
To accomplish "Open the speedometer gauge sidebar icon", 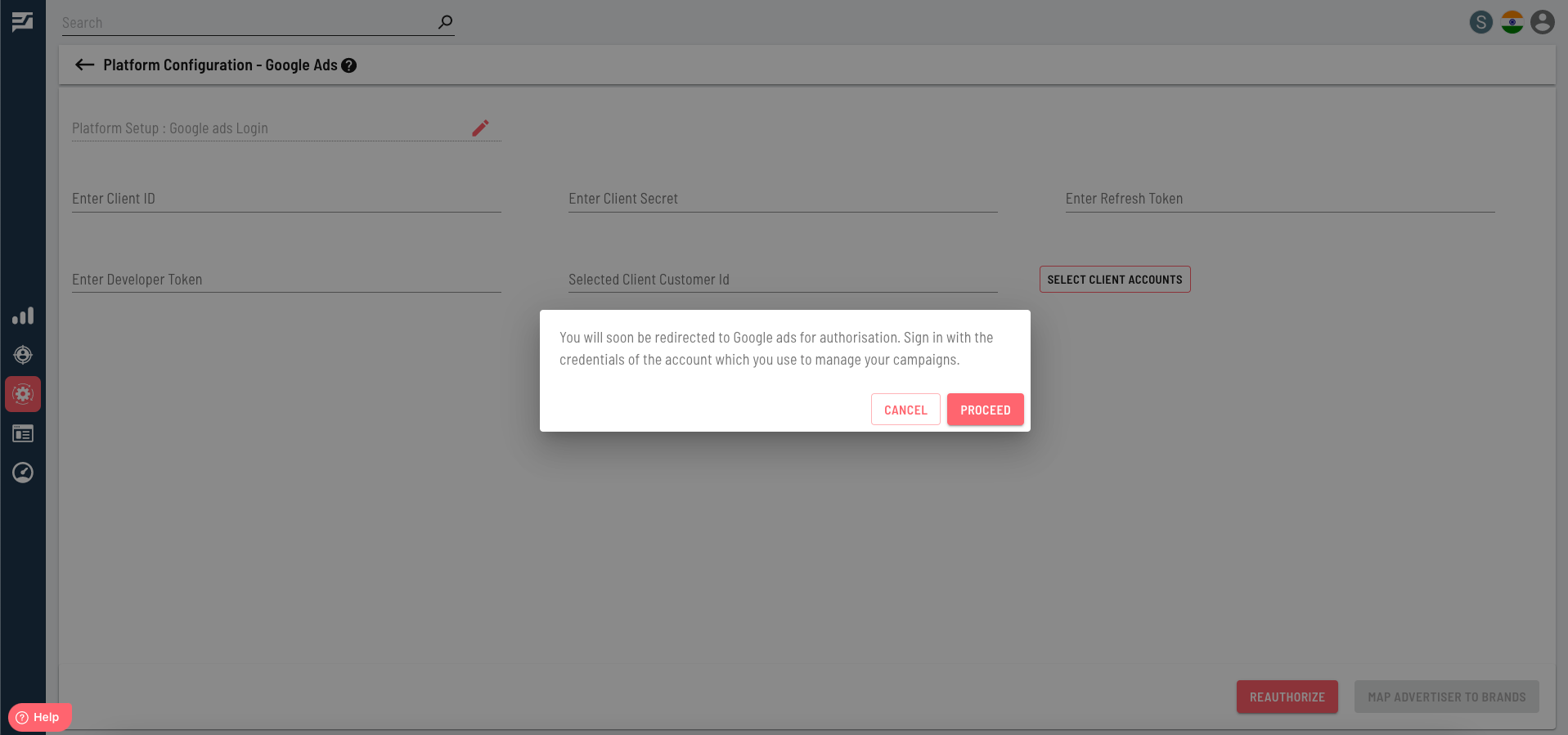I will (23, 473).
